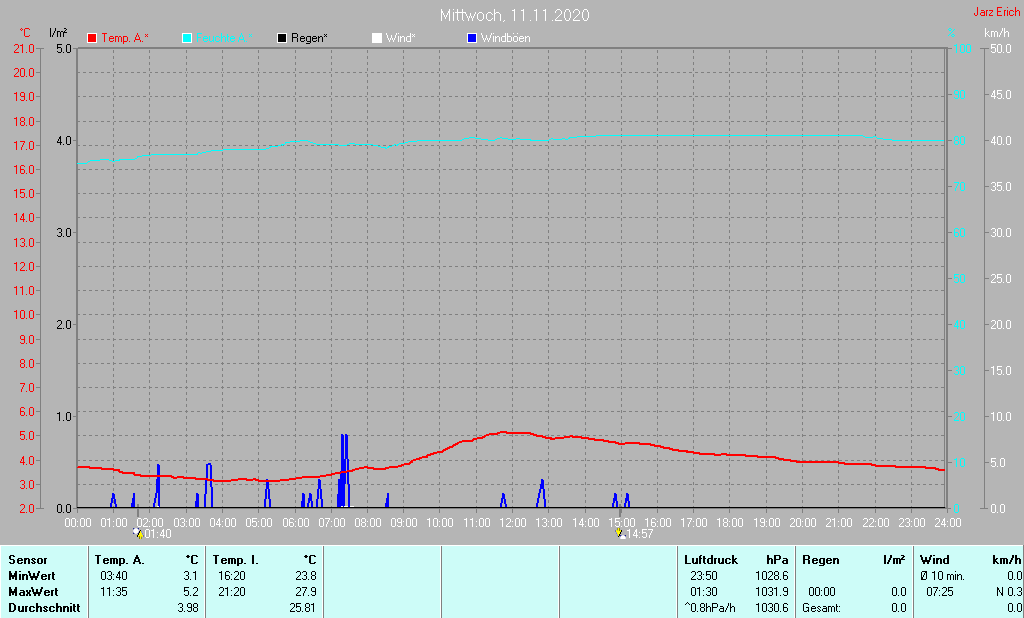
Task: Click the 'Temp. A.' column header
Action: click(120, 560)
